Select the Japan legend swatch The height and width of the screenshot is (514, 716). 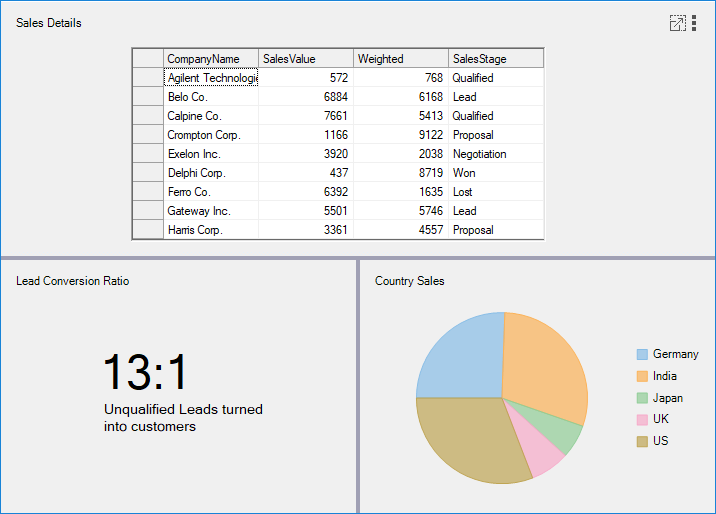642,398
